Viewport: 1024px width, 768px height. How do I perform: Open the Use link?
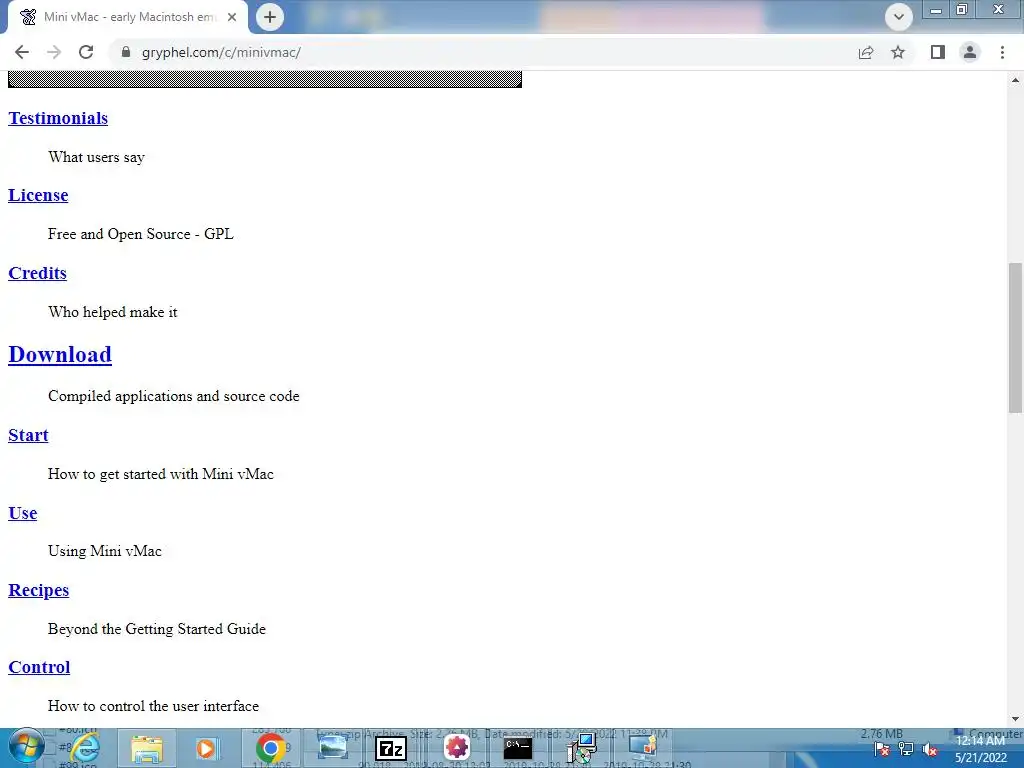tap(23, 513)
